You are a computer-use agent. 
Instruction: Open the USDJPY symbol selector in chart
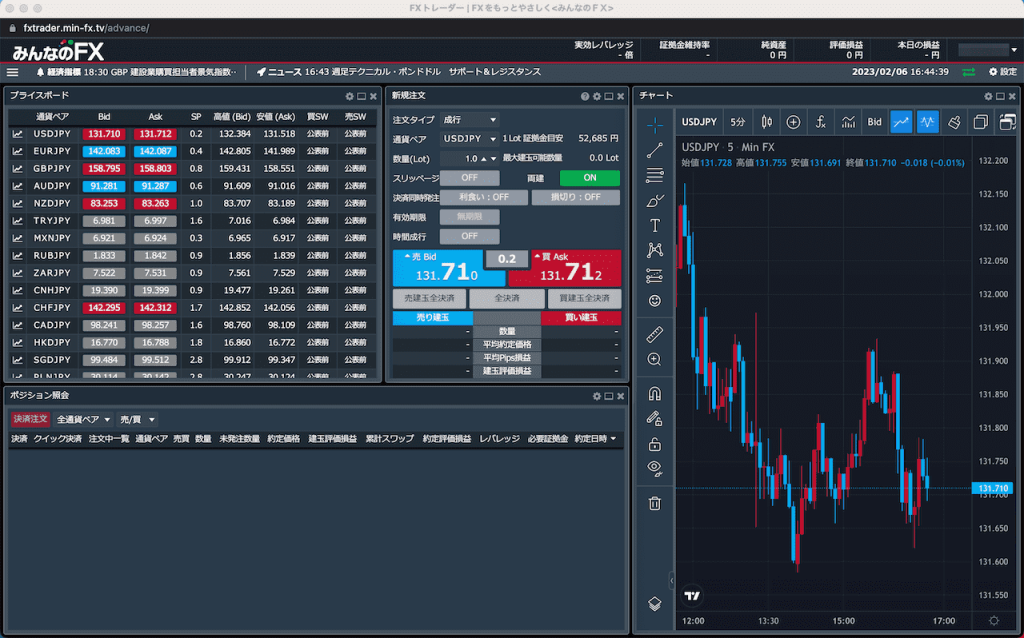[x=699, y=122]
